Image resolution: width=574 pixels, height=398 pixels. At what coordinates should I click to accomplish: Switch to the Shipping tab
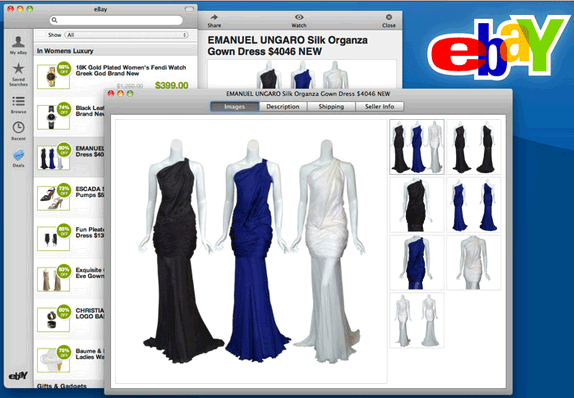point(331,107)
